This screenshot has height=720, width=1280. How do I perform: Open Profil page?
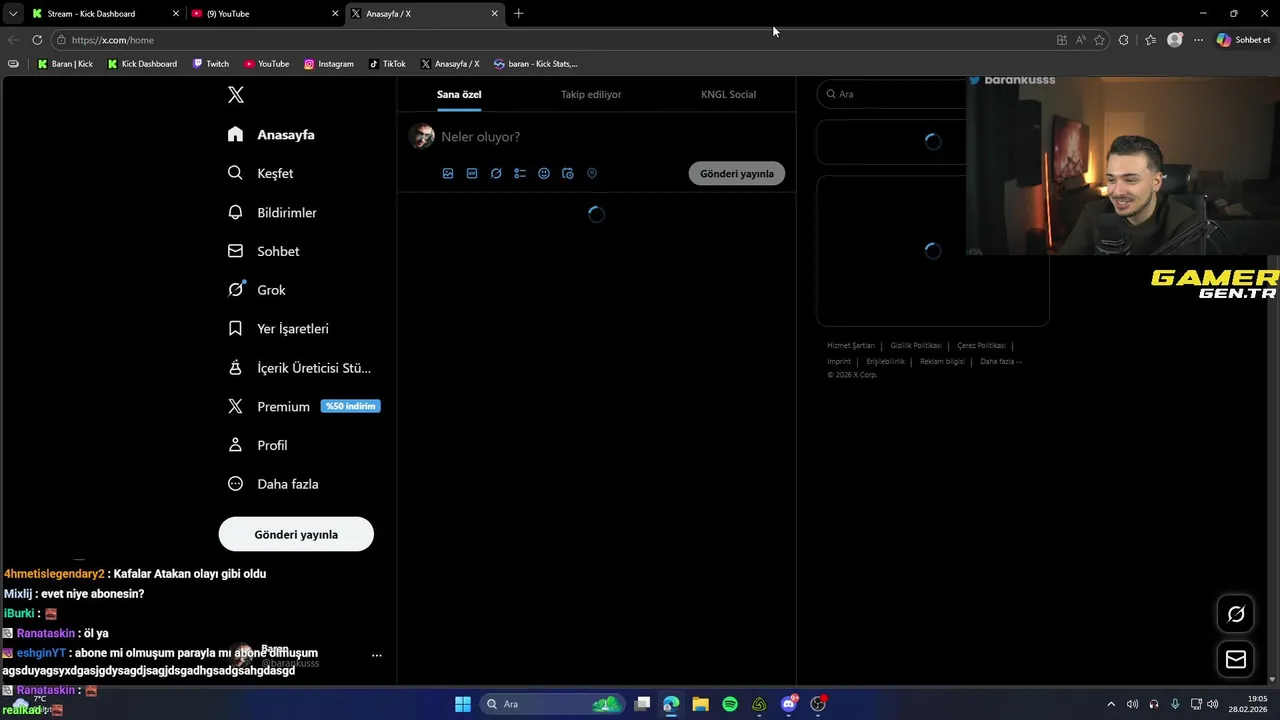258,445
